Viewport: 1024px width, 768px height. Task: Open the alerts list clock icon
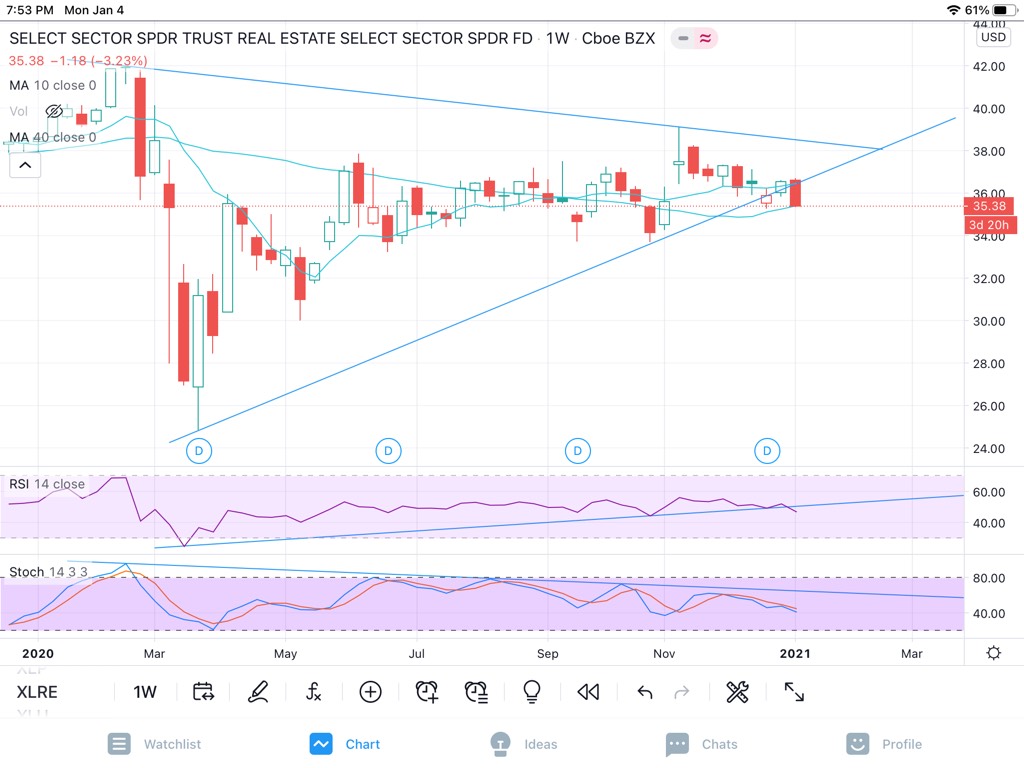(476, 692)
